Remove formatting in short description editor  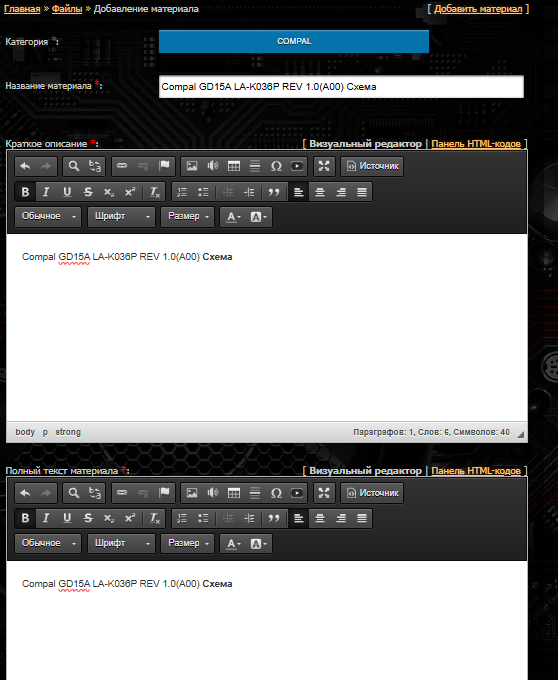(x=155, y=192)
